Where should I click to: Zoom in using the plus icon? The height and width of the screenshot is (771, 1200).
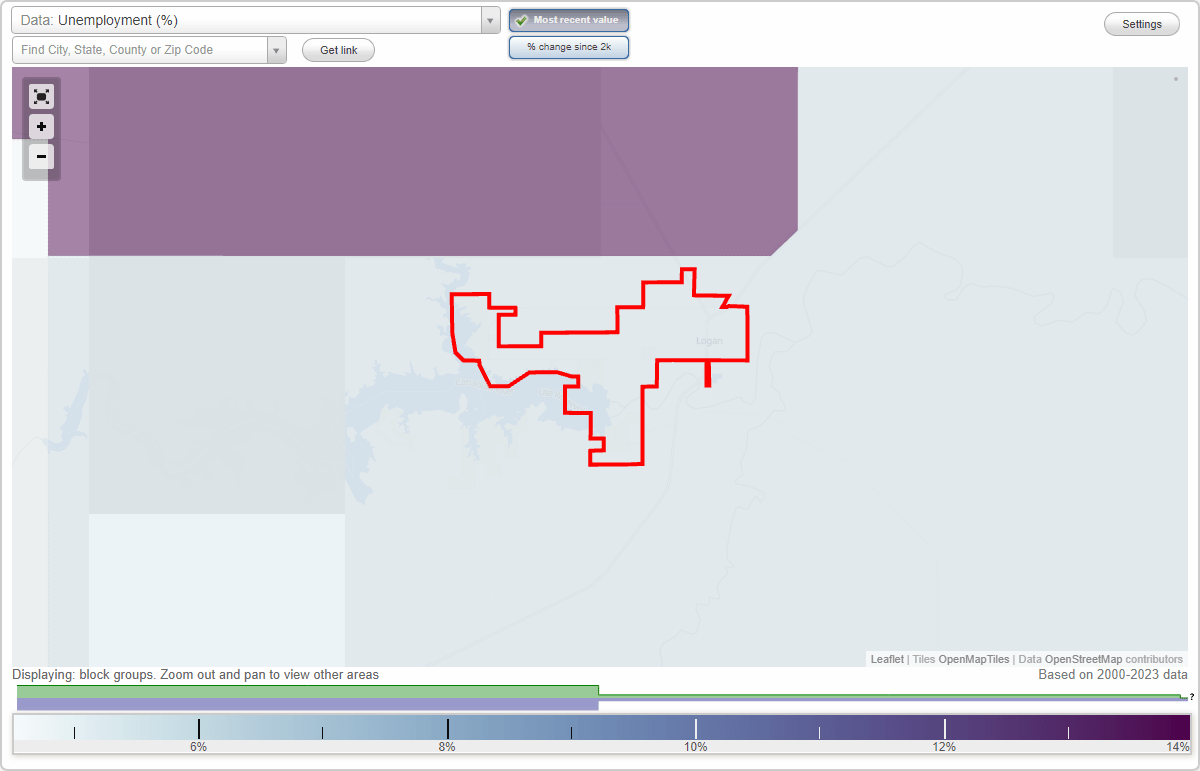[x=41, y=126]
